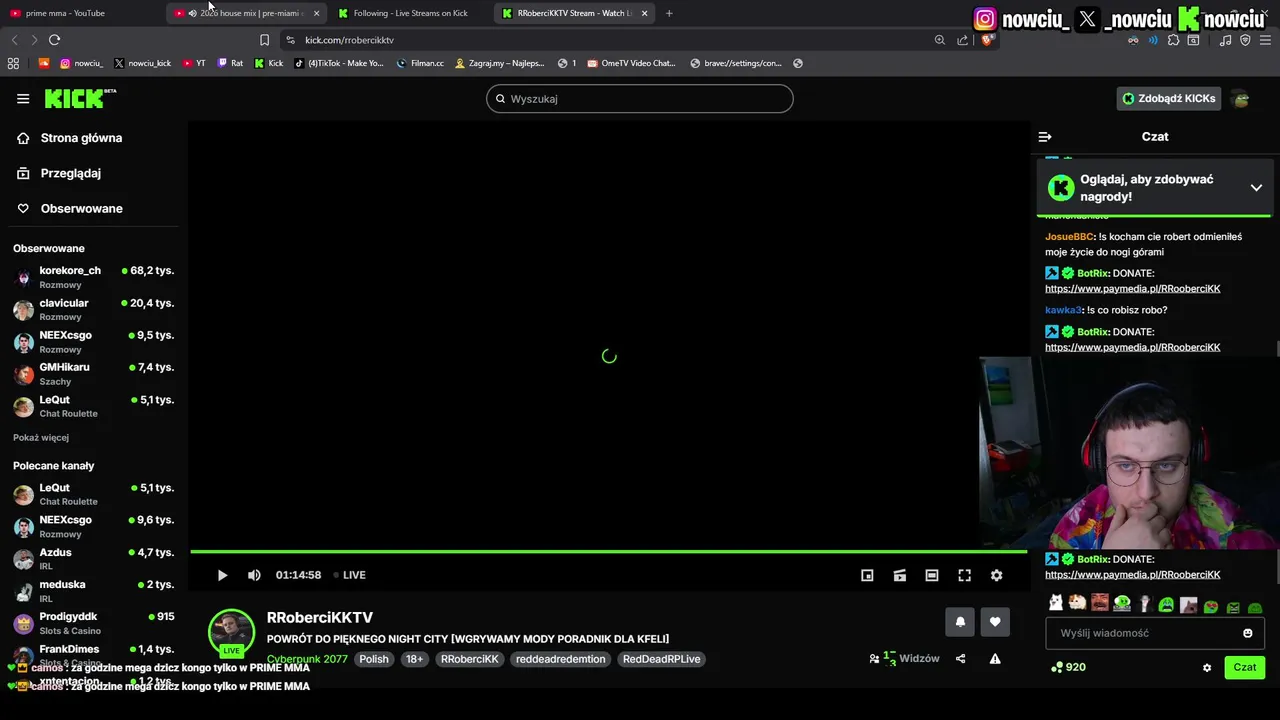The image size is (1280, 720).
Task: Collapse the chat panel arrow icon
Action: [x=1045, y=137]
